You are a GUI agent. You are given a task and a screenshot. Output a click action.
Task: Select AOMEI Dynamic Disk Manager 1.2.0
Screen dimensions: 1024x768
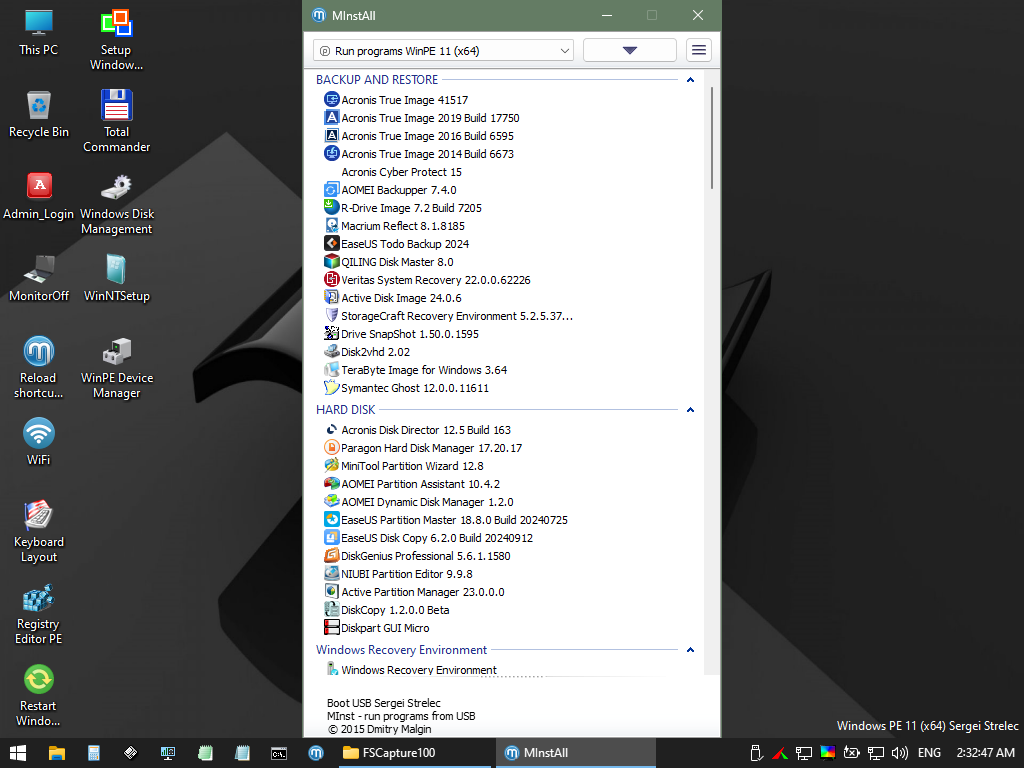click(419, 502)
